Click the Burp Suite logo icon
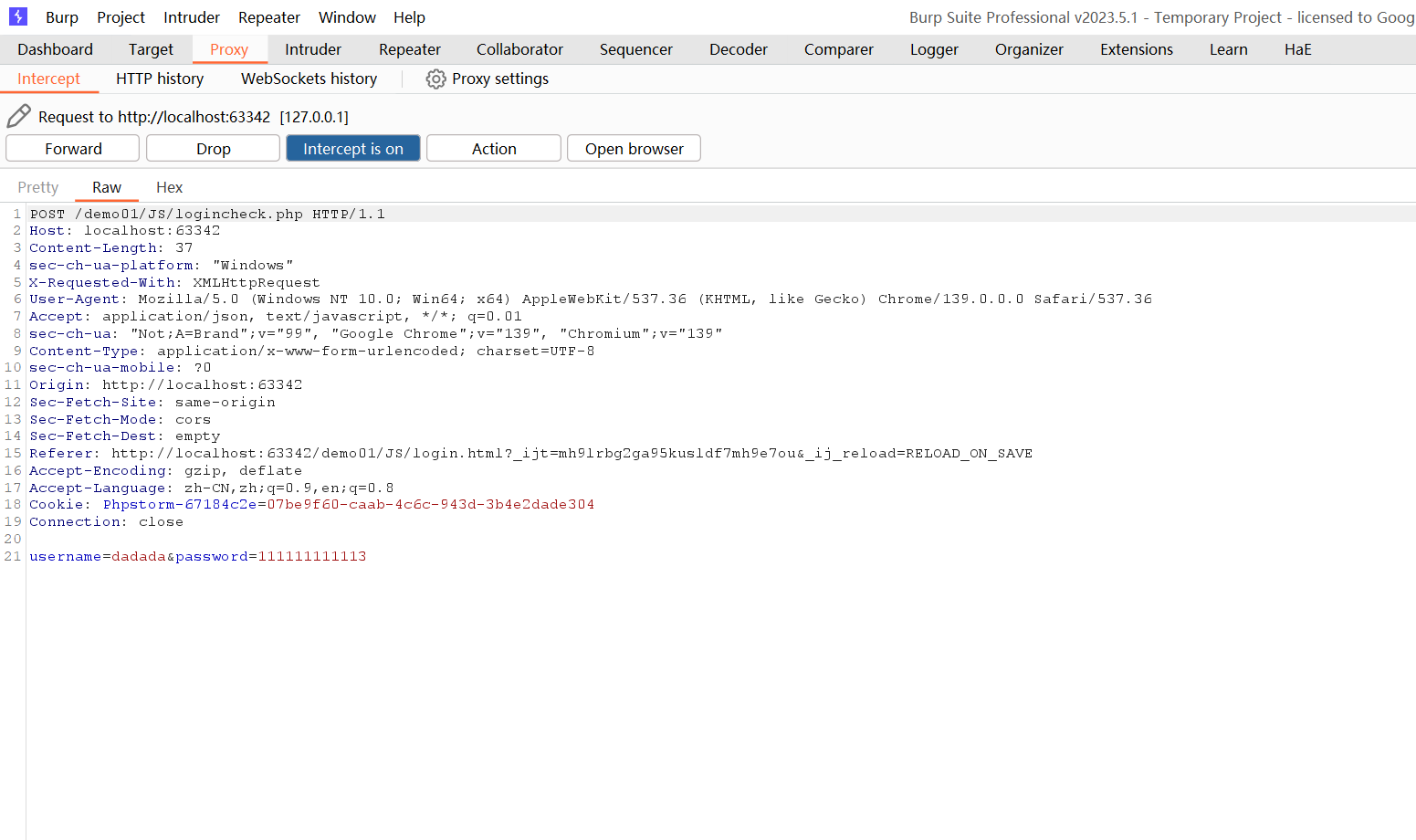 coord(18,16)
